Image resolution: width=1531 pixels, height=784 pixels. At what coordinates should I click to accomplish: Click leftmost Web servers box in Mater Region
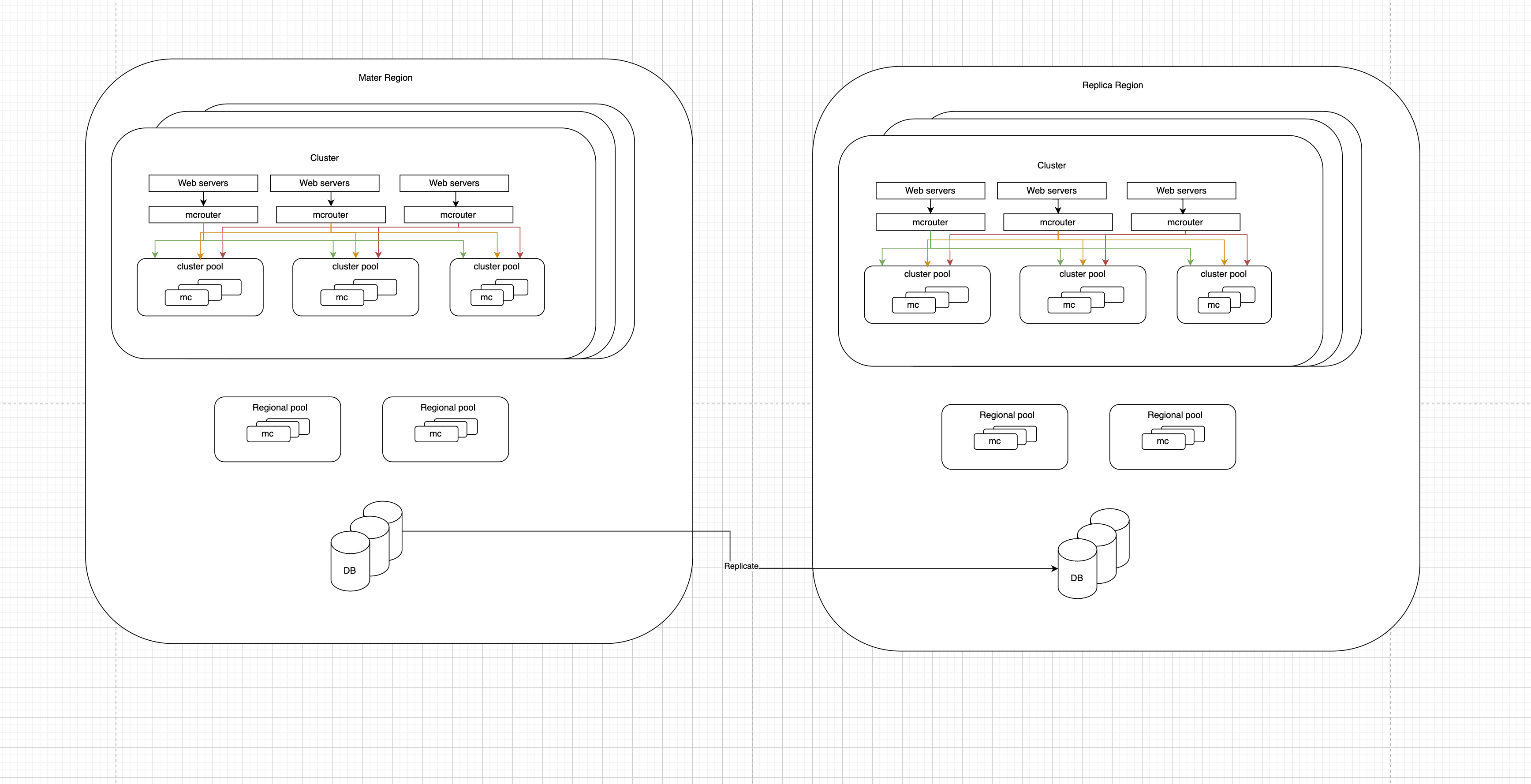coord(203,183)
